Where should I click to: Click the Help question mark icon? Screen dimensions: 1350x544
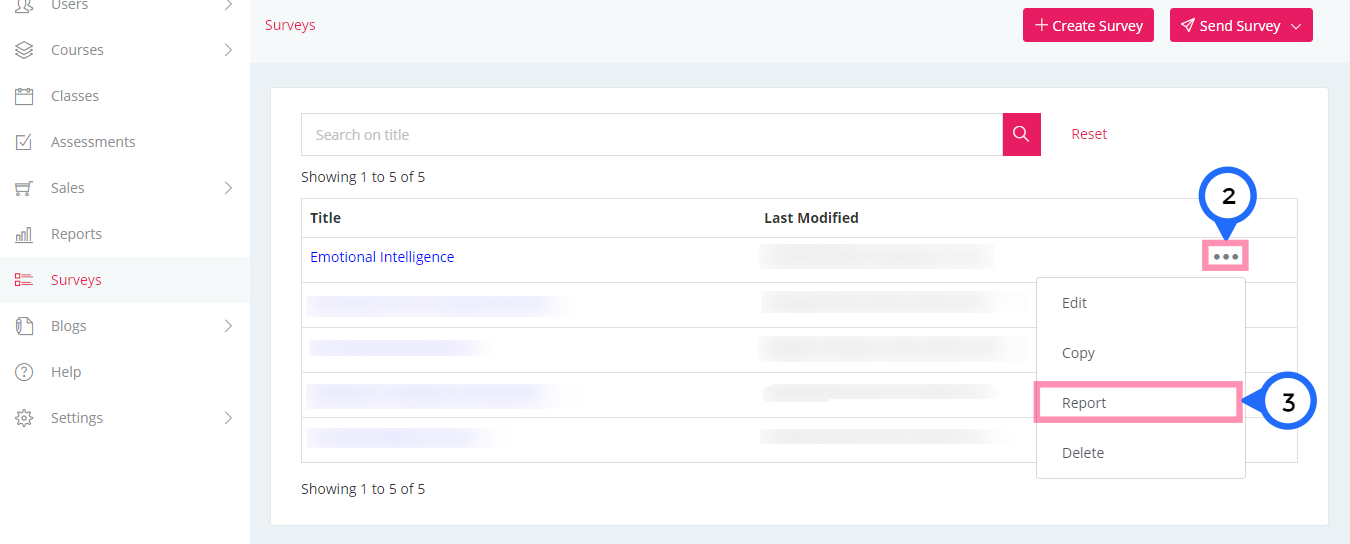pyautogui.click(x=24, y=372)
